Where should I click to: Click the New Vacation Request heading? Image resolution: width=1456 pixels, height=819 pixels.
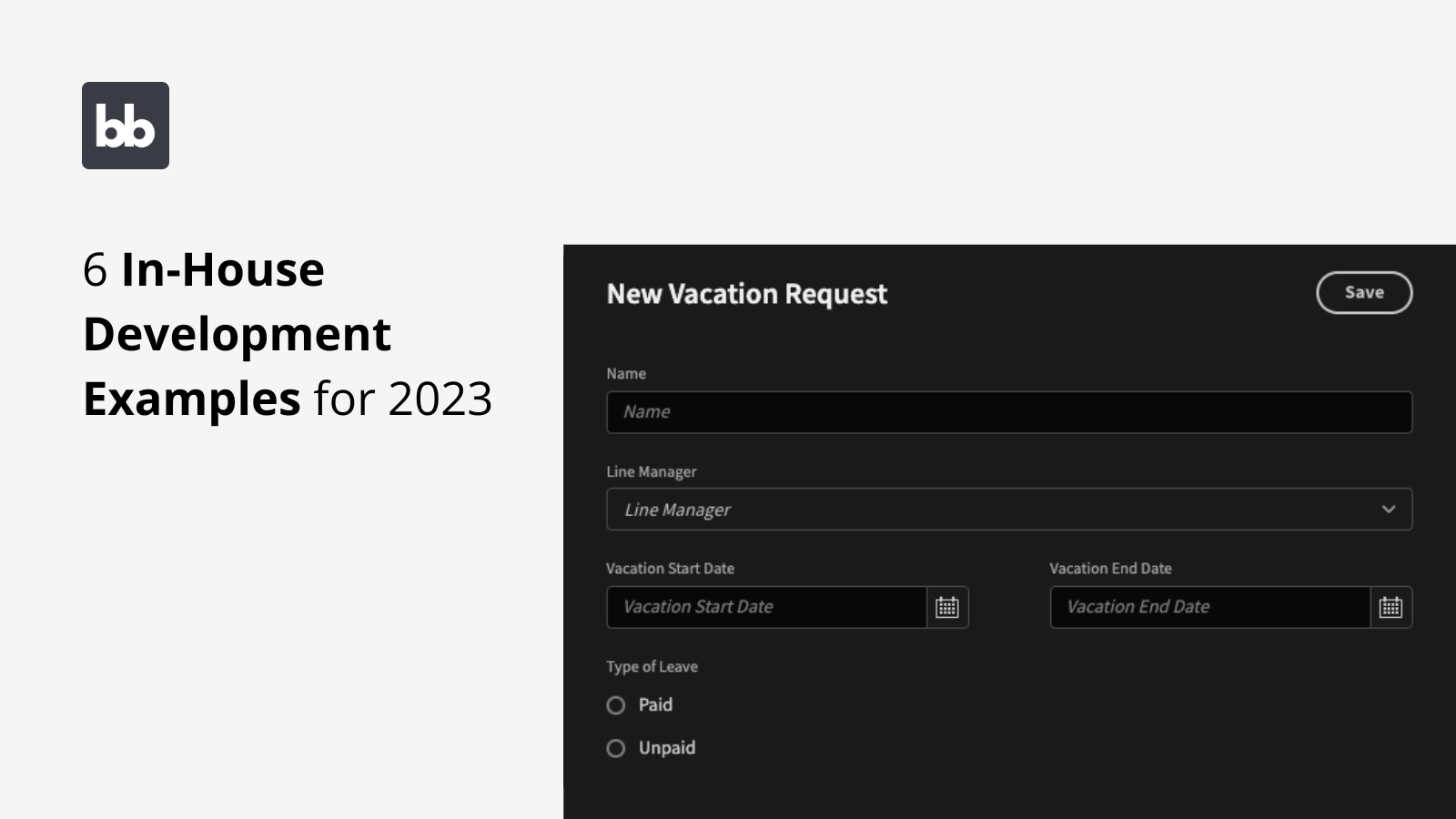[747, 294]
